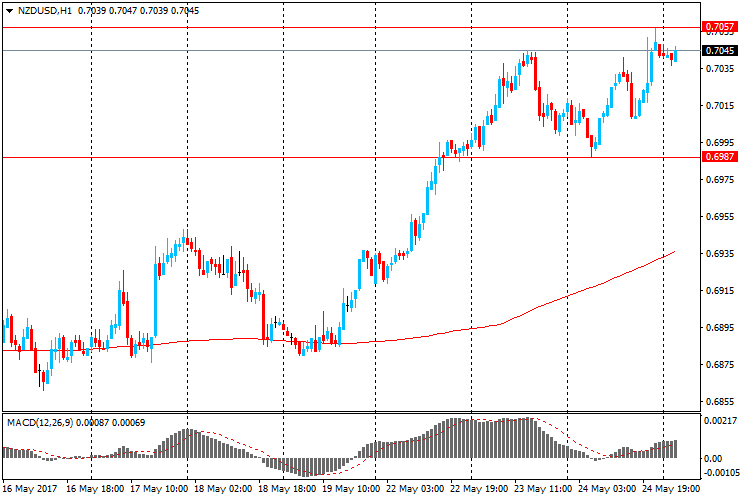Screen dimensions: 740x500
Task: Click the 17 May 10:00 time label
Action: point(159,489)
